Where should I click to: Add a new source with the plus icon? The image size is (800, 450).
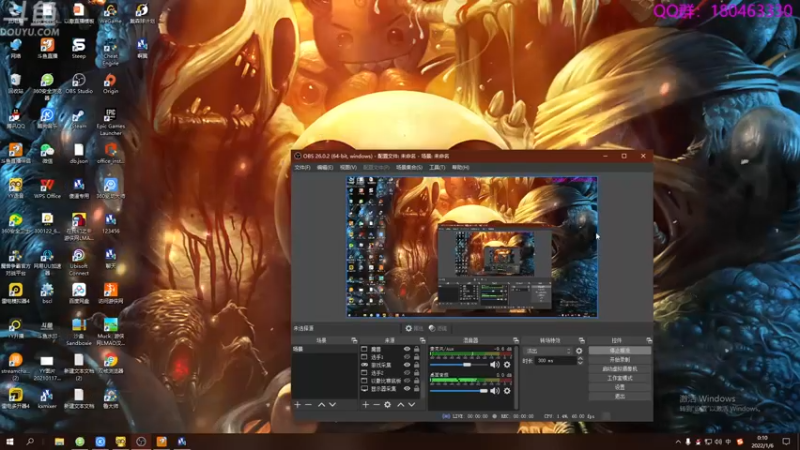click(365, 405)
